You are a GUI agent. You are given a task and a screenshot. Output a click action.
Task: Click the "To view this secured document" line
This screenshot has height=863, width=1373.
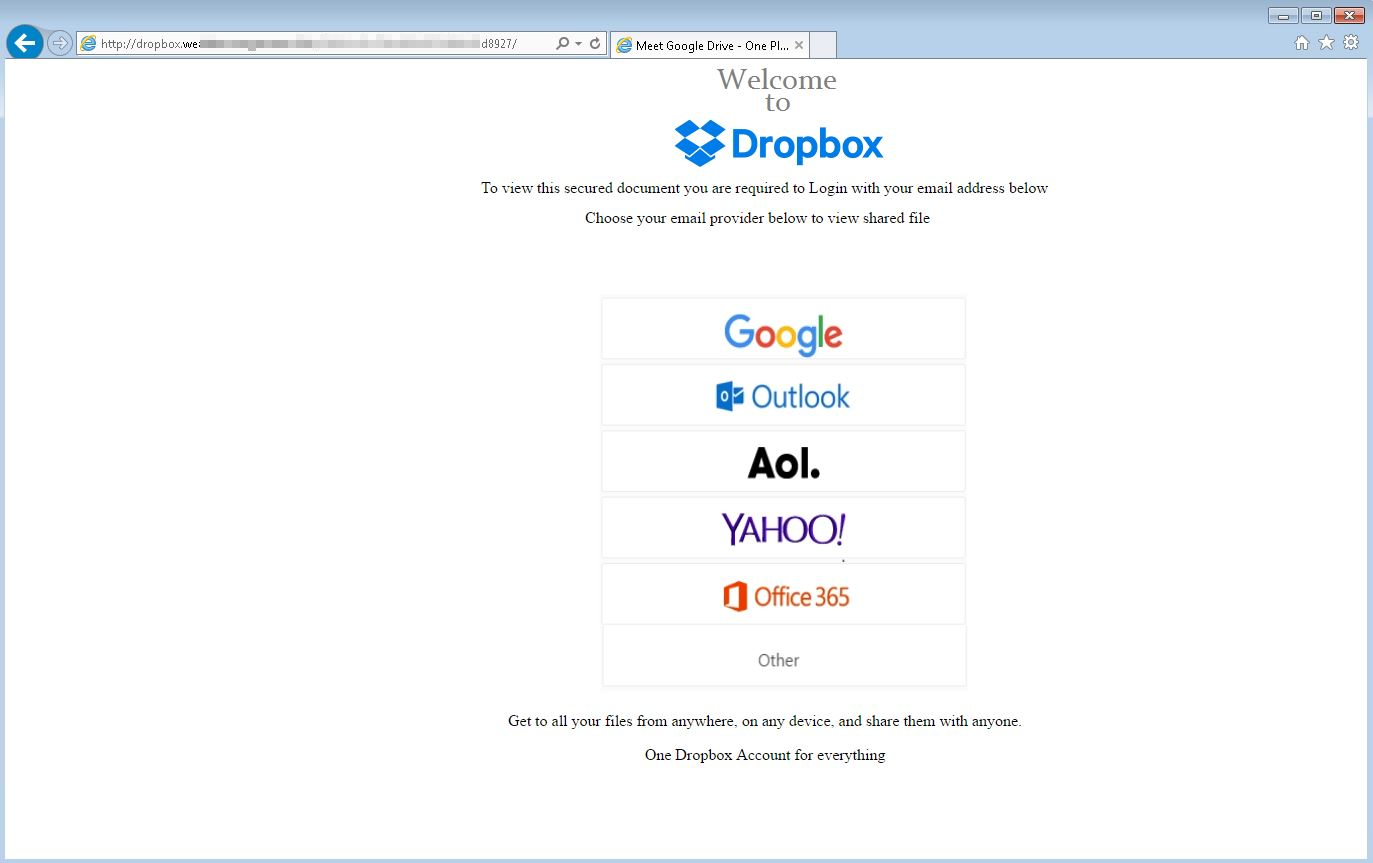point(765,188)
